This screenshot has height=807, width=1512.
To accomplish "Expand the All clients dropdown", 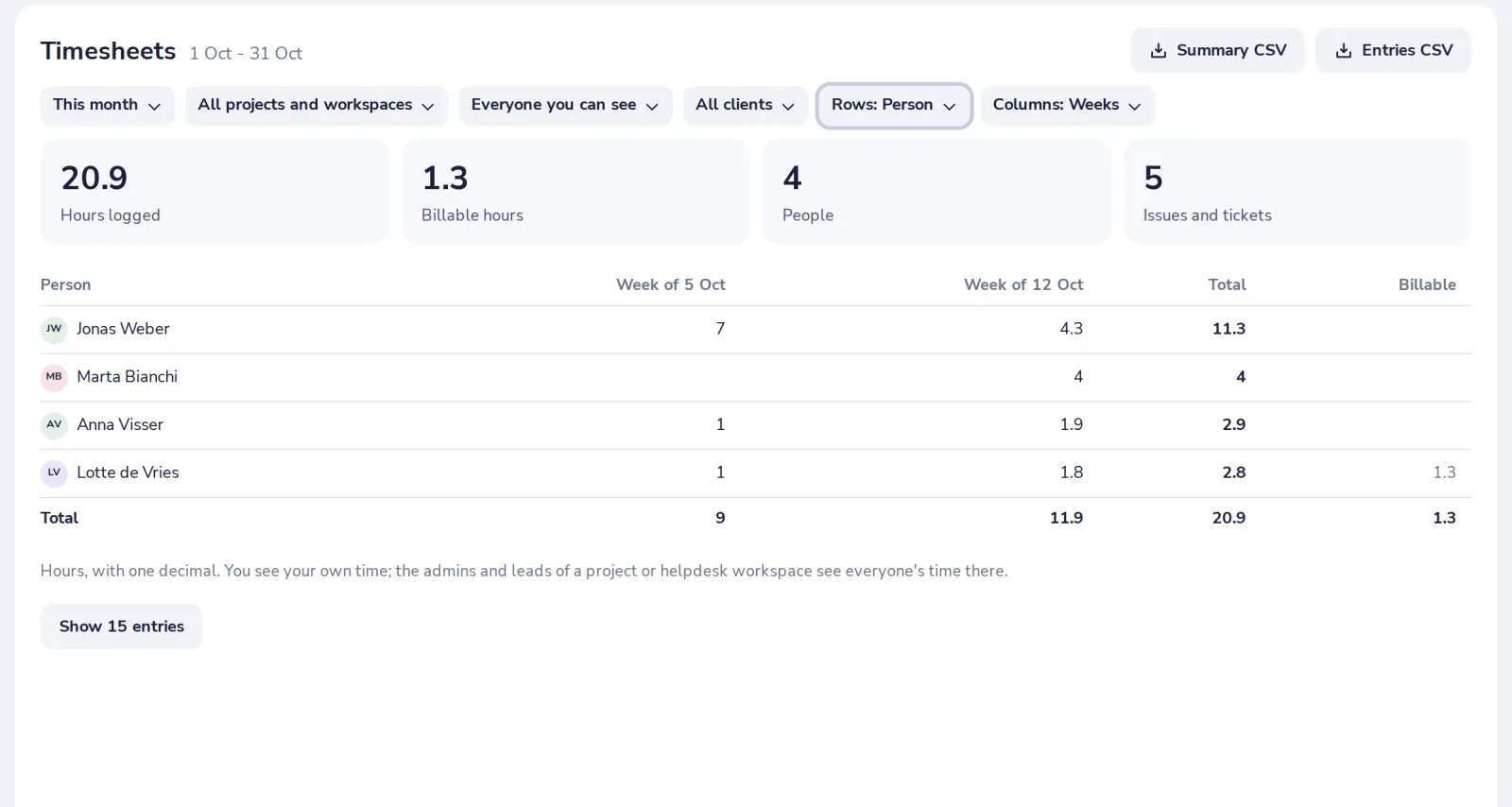I will 745,105.
